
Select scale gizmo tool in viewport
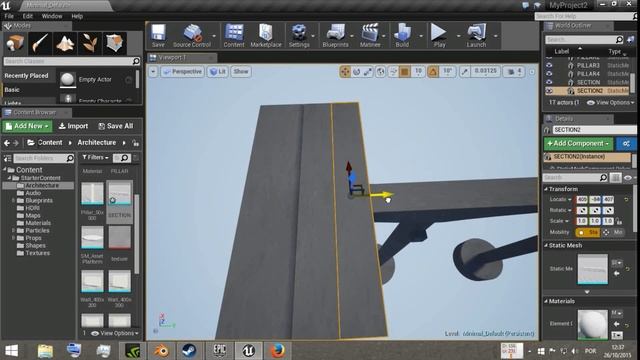point(368,72)
